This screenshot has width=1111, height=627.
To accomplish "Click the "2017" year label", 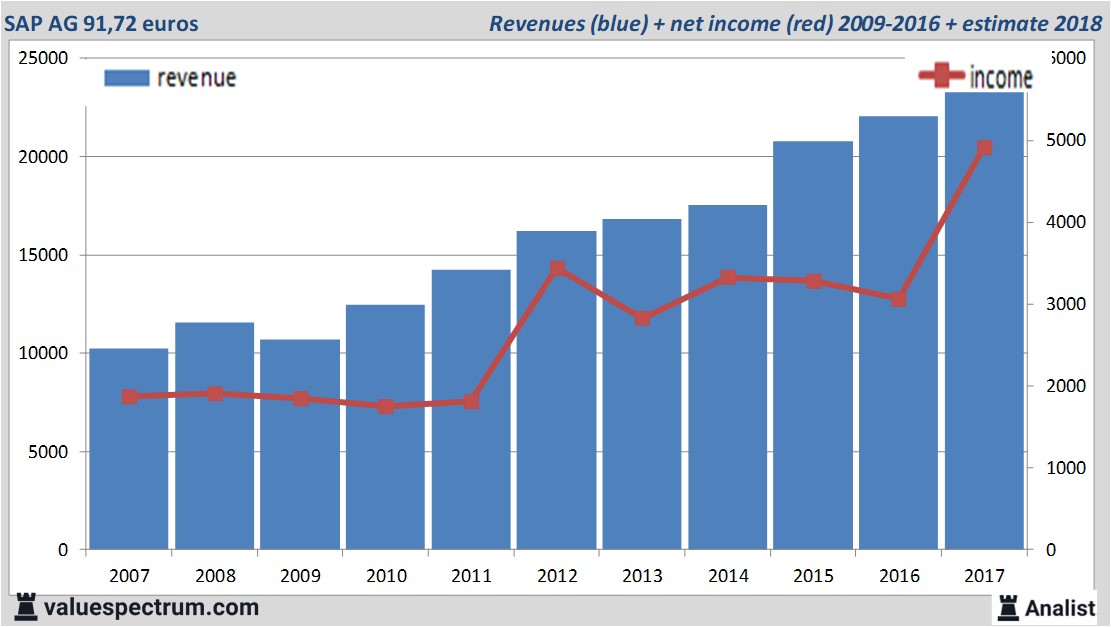I will [x=984, y=575].
